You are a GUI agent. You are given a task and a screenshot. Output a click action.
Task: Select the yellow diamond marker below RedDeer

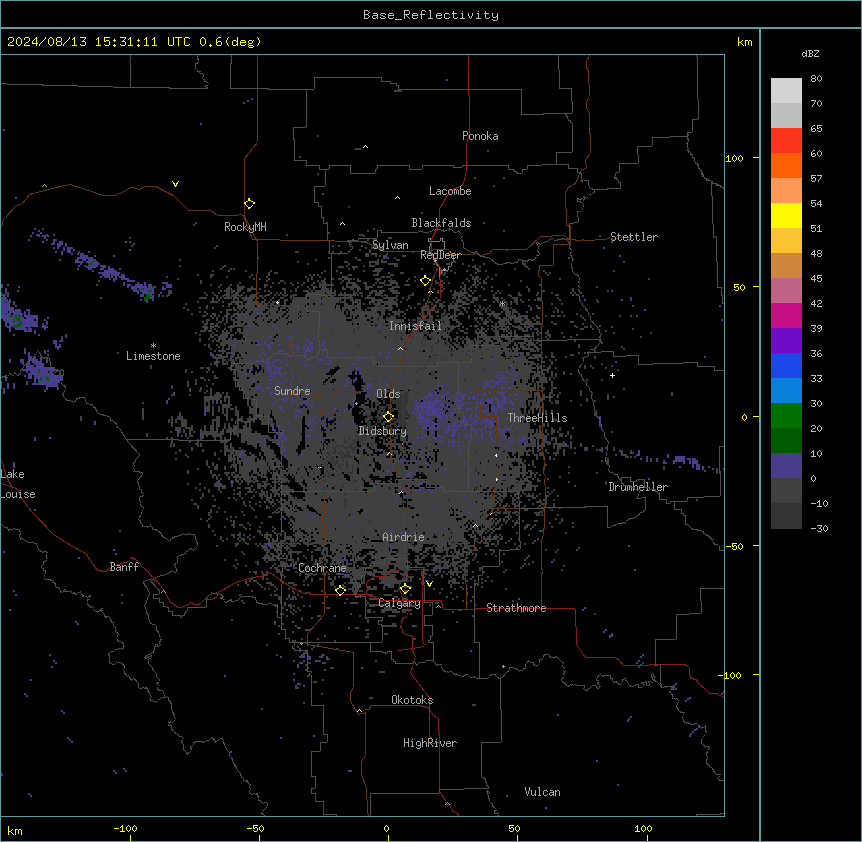point(425,281)
